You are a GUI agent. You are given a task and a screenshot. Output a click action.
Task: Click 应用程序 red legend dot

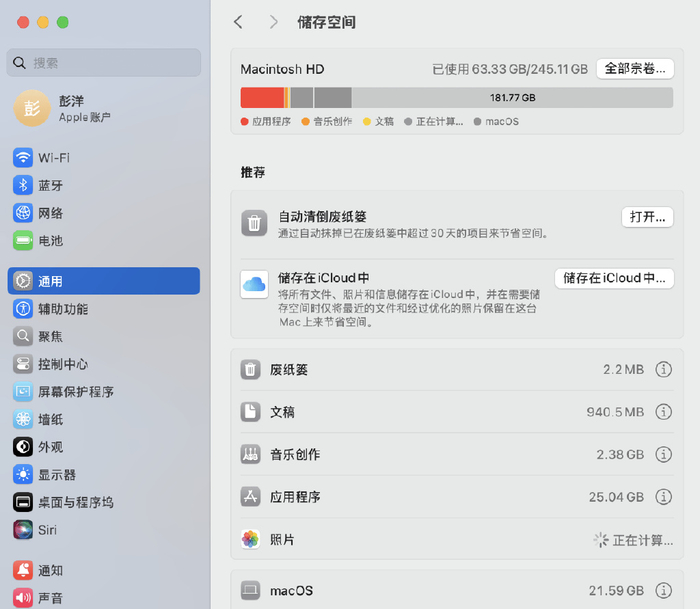pyautogui.click(x=244, y=121)
